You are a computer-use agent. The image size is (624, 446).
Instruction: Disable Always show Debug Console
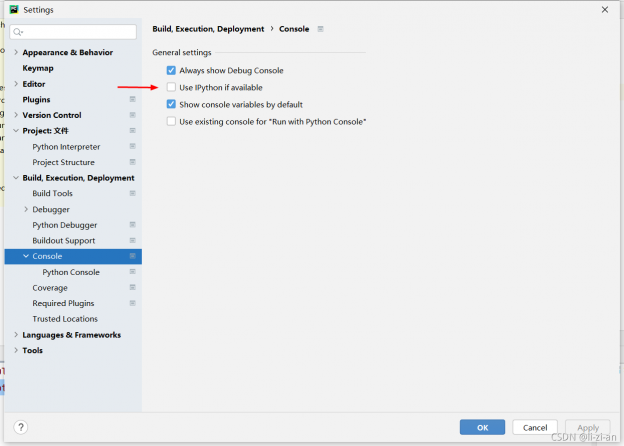tap(171, 71)
